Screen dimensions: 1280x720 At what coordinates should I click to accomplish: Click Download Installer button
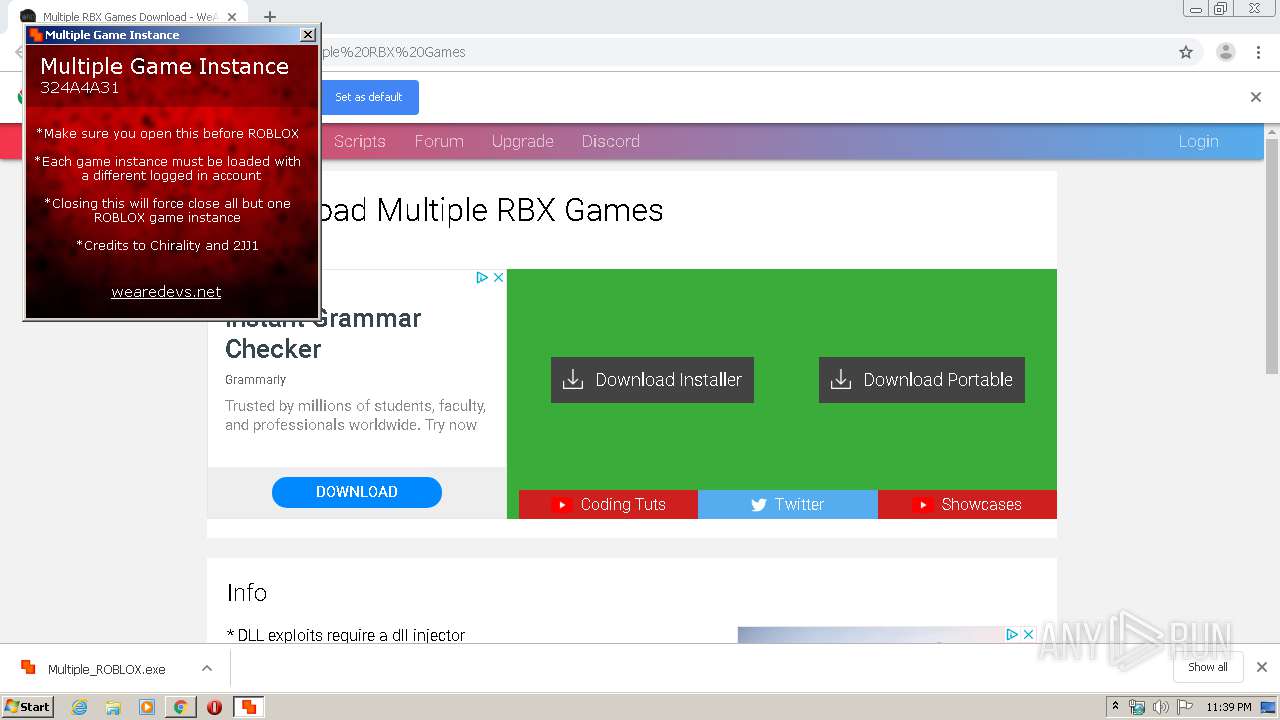pos(652,380)
